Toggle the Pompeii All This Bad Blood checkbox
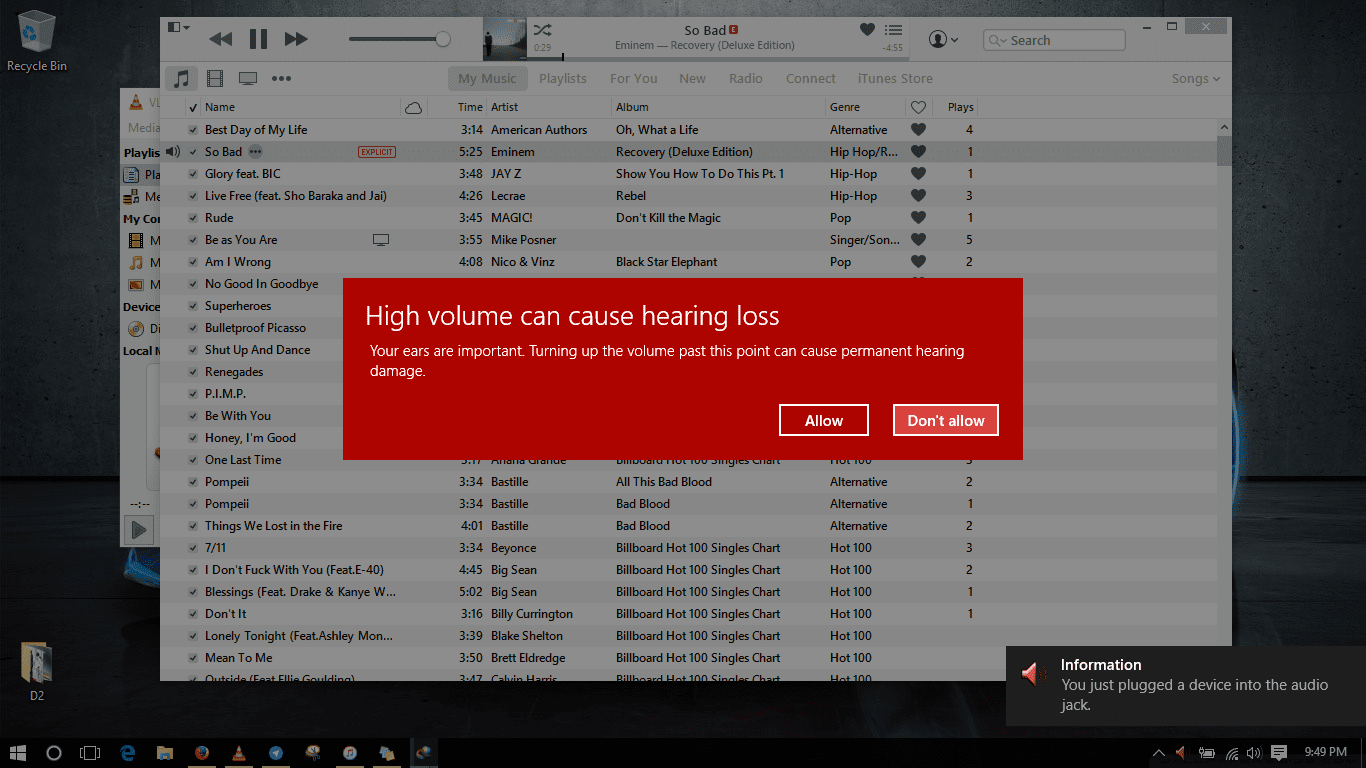Viewport: 1366px width, 768px height. 193,482
